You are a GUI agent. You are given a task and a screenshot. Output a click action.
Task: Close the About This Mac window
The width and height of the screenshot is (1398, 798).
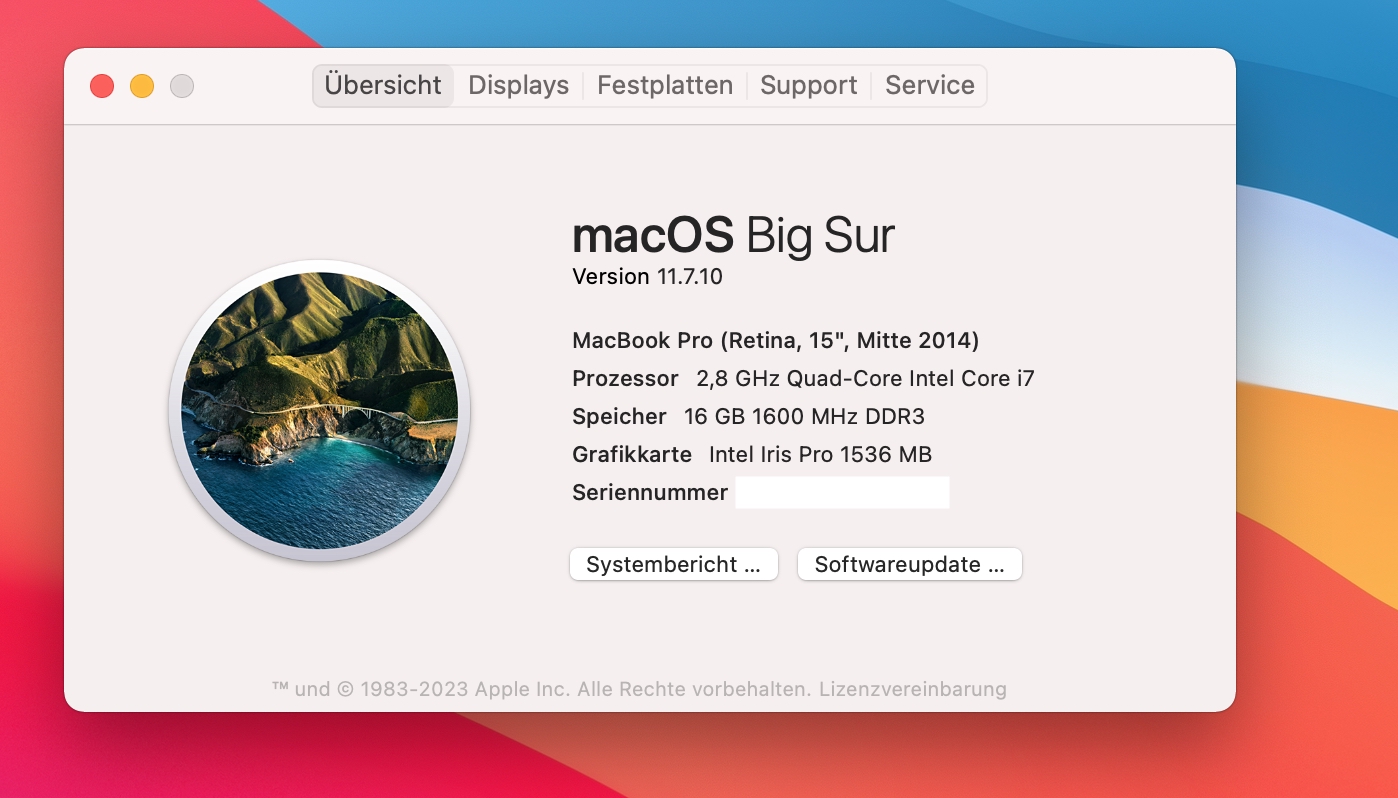pos(102,86)
